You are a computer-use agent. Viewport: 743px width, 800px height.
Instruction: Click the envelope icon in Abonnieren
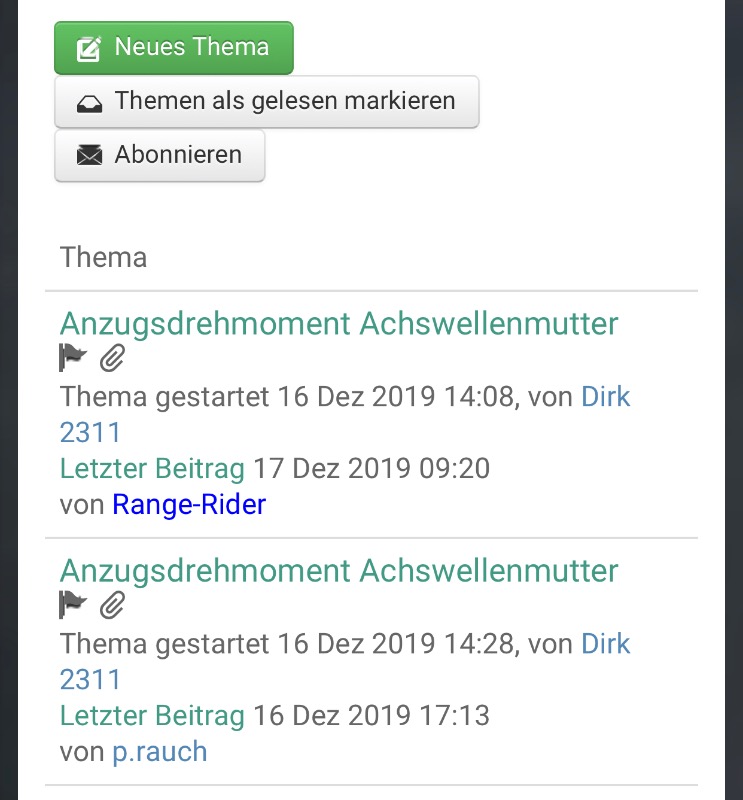89,155
